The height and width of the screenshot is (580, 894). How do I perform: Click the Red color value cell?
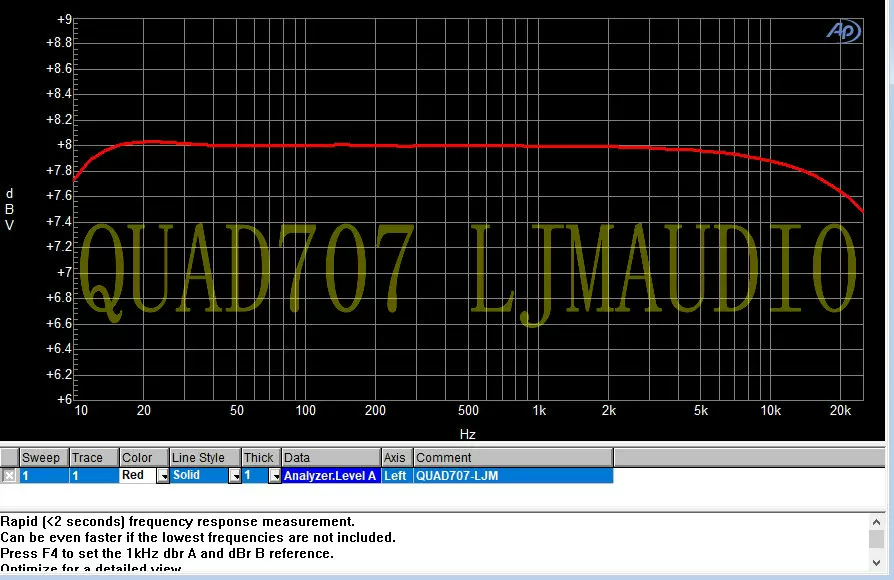tap(138, 476)
